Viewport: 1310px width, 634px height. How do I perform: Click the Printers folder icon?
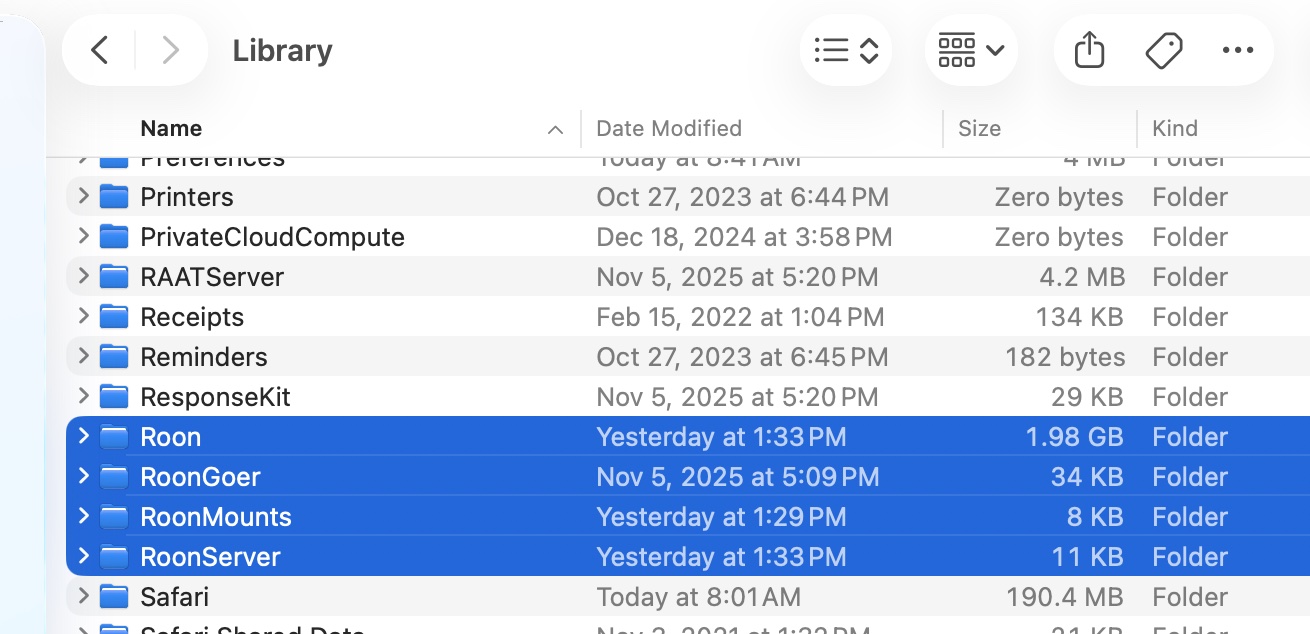point(115,197)
